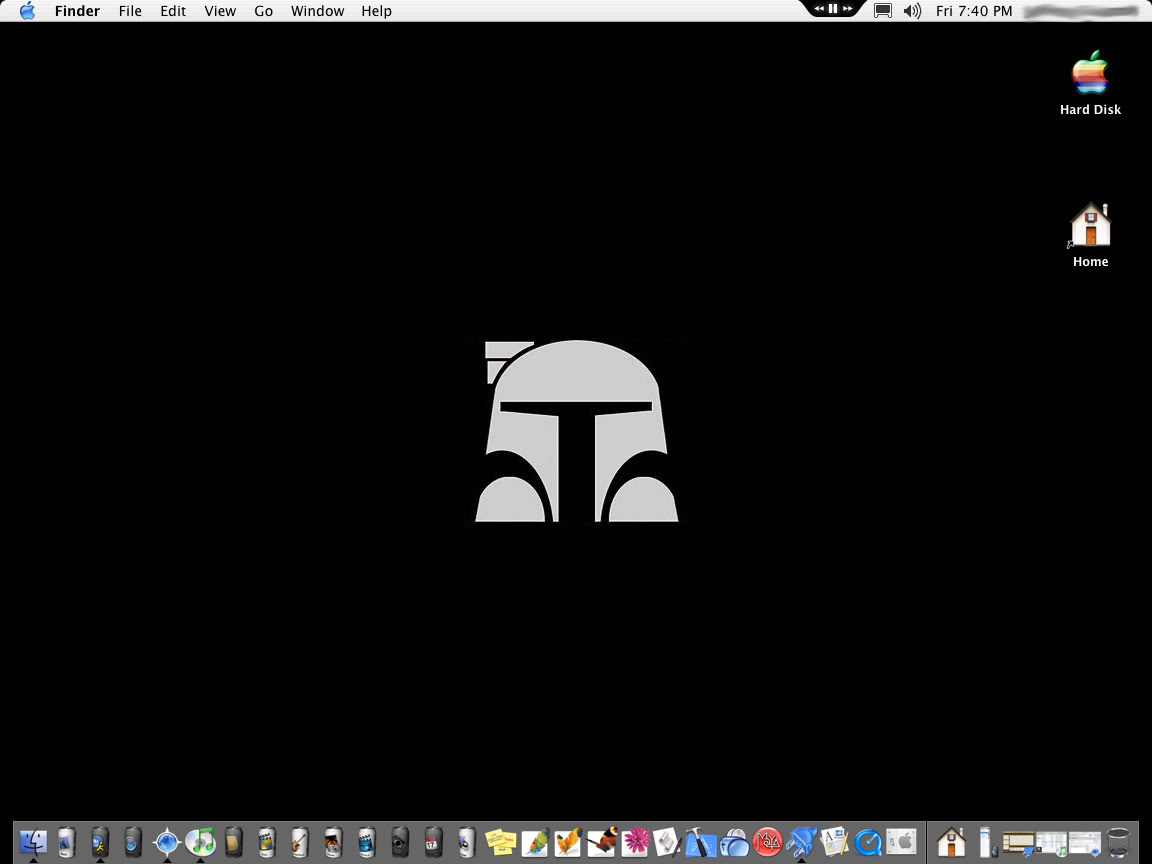The height and width of the screenshot is (864, 1152).
Task: Open the View menu
Action: pos(220,11)
